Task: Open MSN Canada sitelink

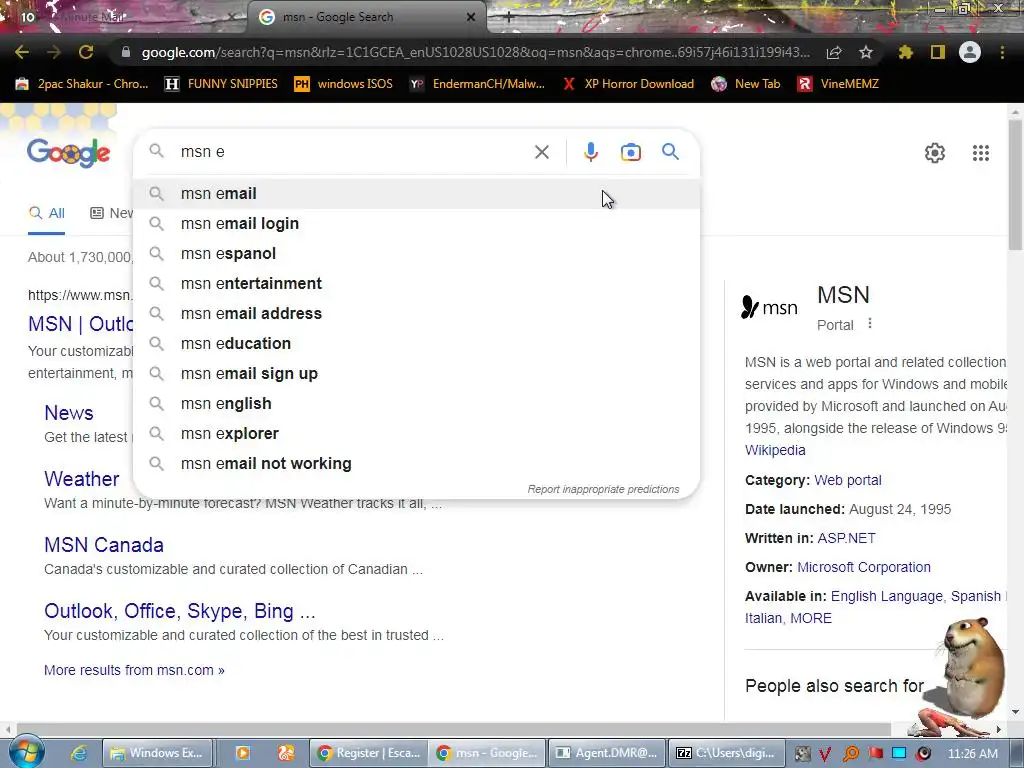Action: coord(104,545)
